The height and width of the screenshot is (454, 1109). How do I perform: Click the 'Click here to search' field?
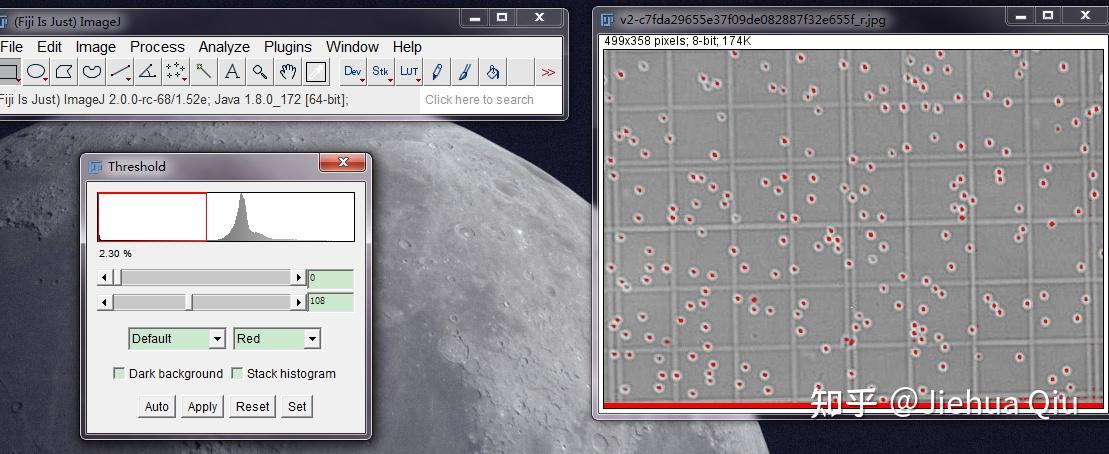(479, 100)
